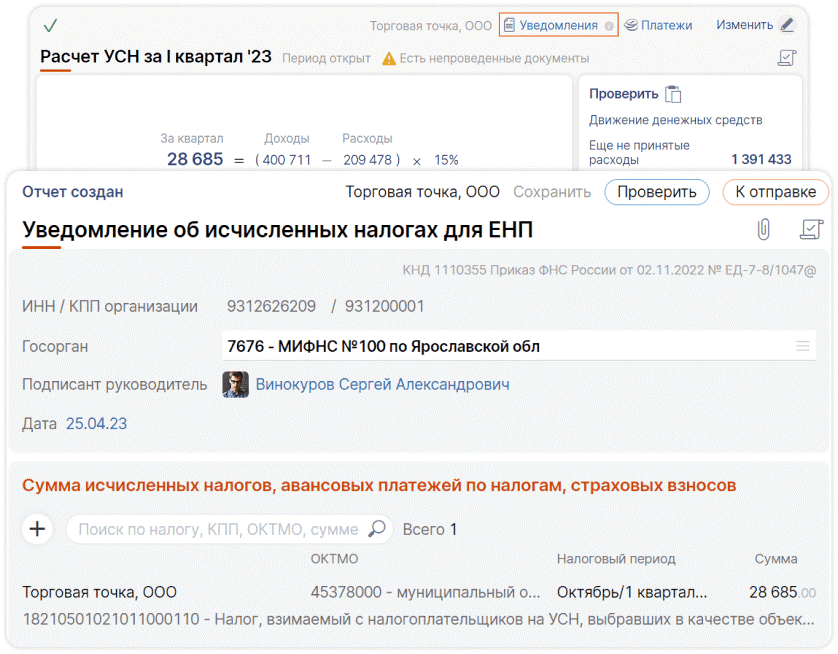The width and height of the screenshot is (838, 654).
Task: Click the clipboard icon beside Проверить heading
Action: (674, 94)
